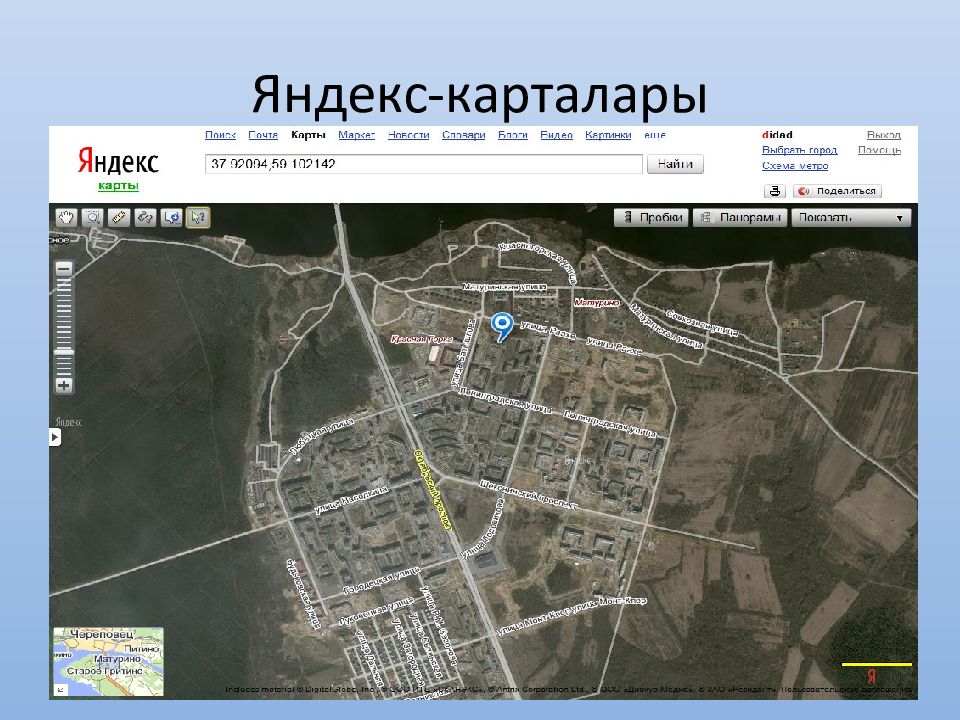Click the Найти search button
The height and width of the screenshot is (720, 960).
pos(675,164)
